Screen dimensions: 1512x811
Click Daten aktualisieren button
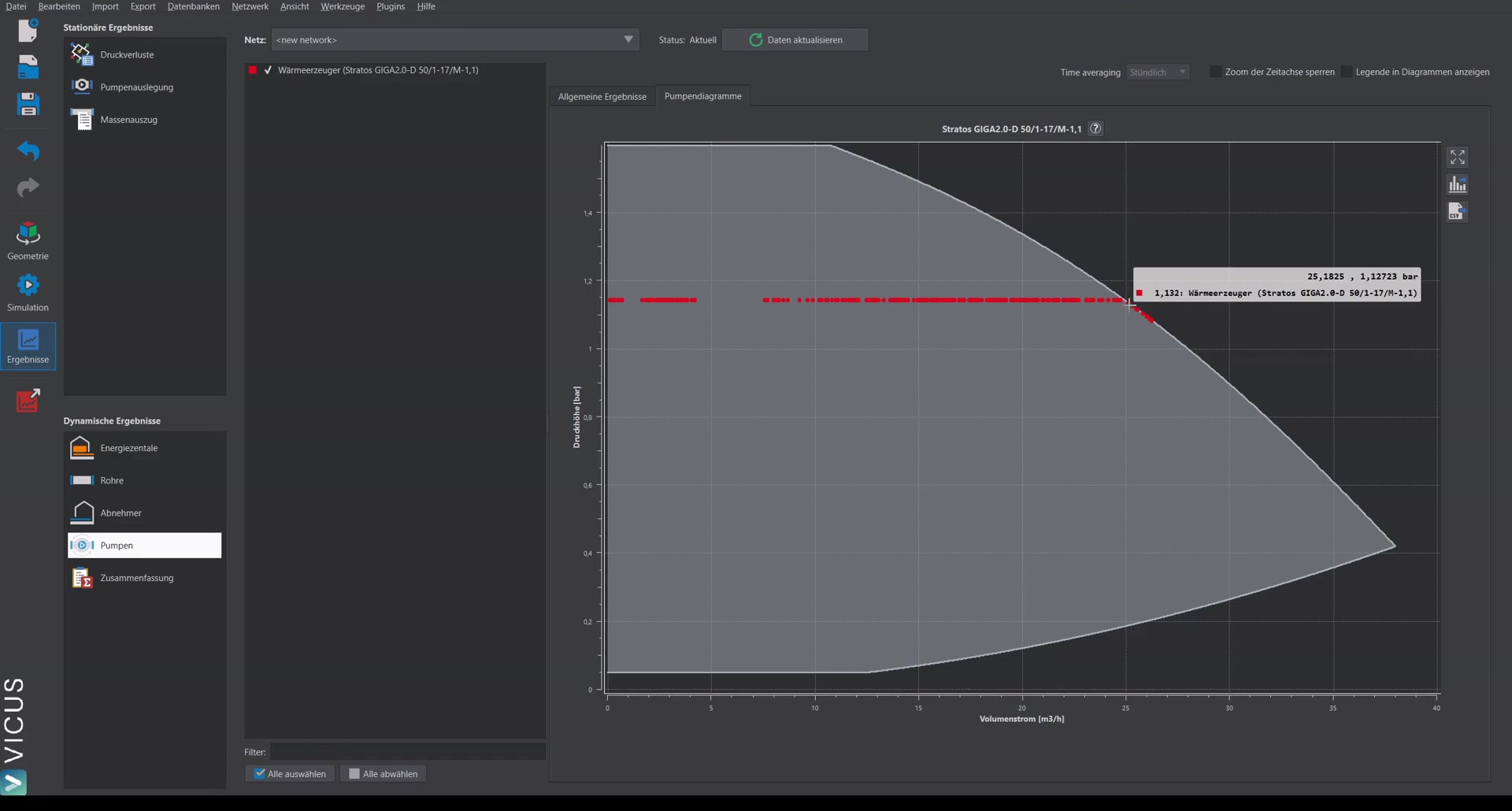[x=795, y=39]
